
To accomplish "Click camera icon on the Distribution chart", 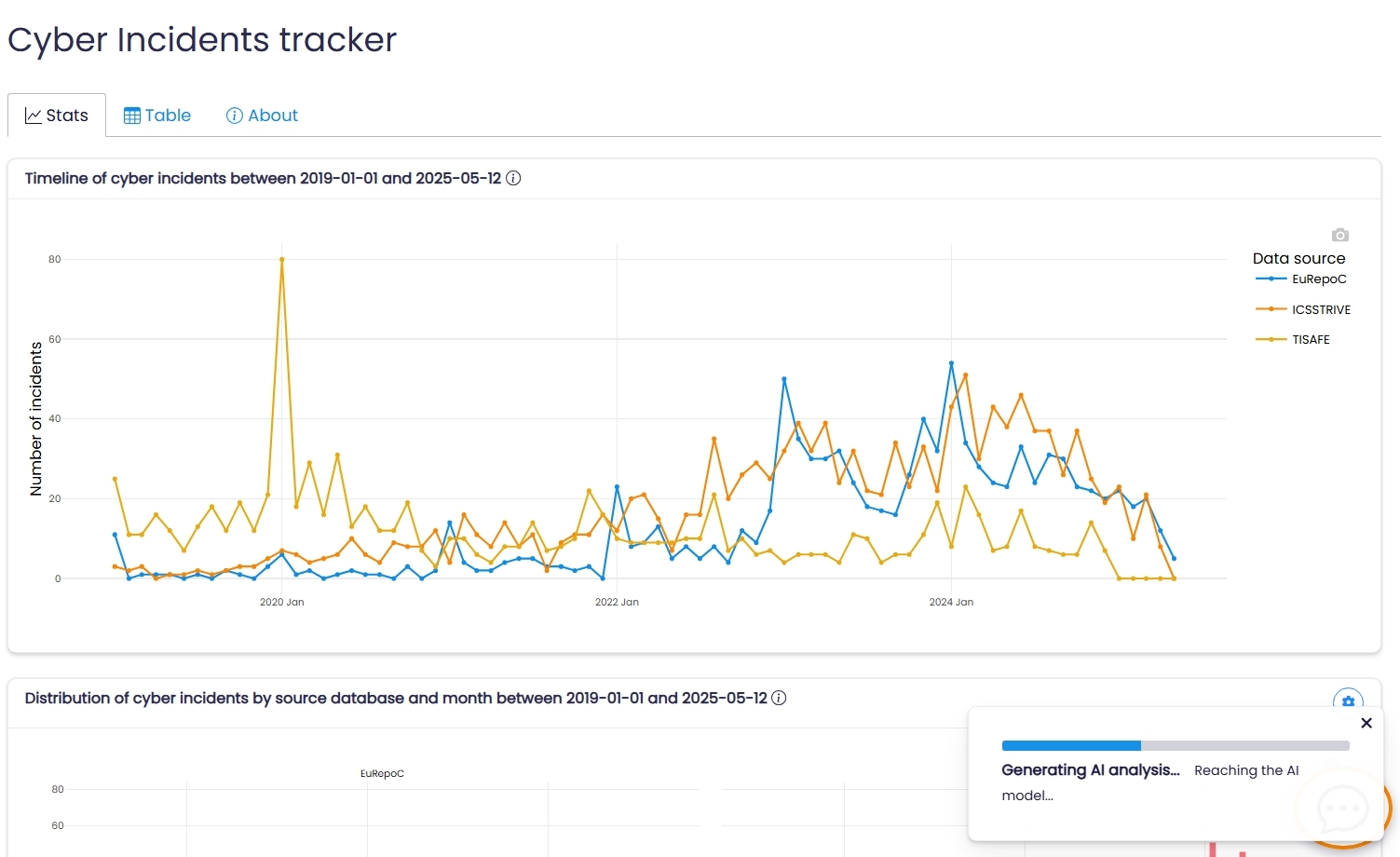I will [1348, 701].
